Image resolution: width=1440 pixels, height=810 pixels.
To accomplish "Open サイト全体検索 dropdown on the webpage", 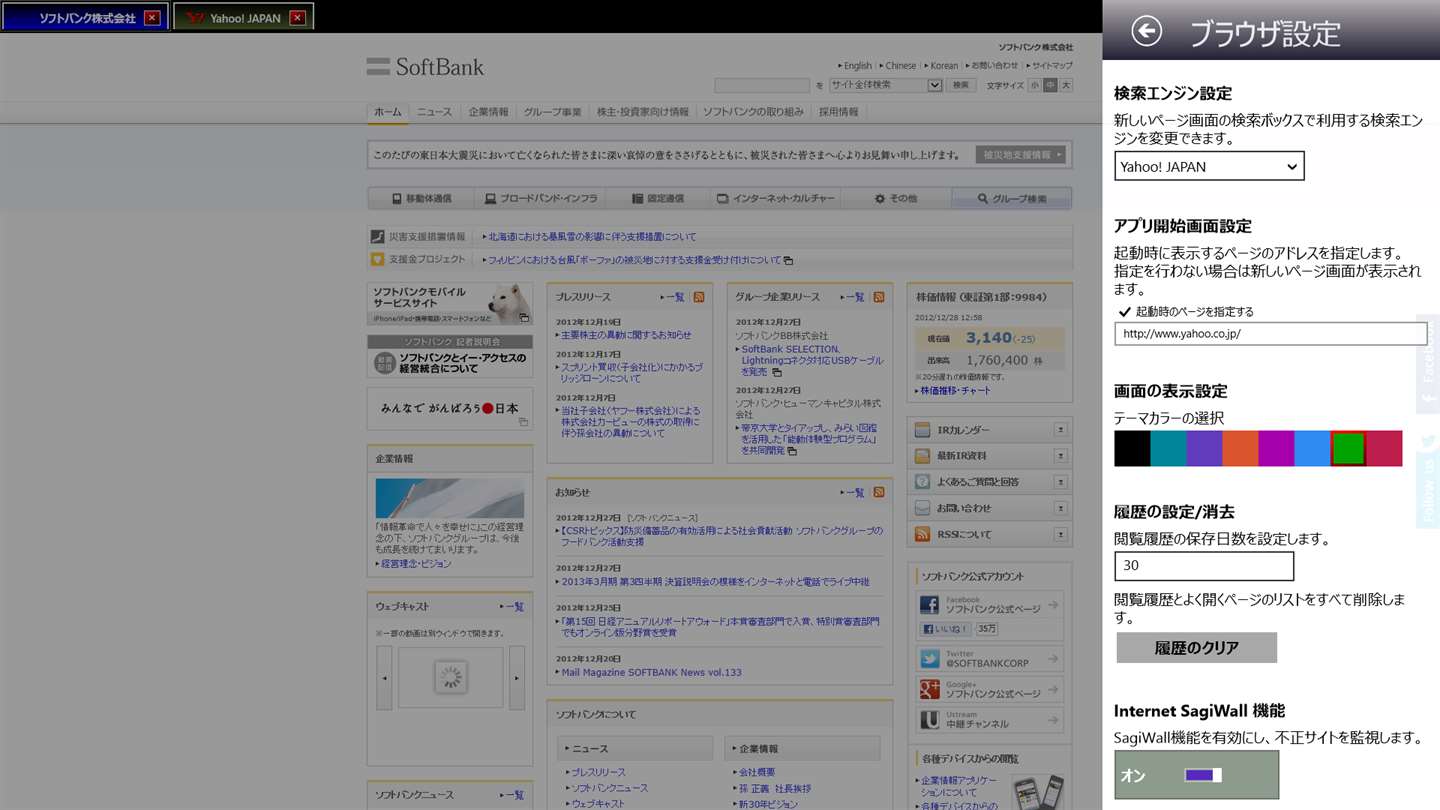I will pyautogui.click(x=886, y=85).
